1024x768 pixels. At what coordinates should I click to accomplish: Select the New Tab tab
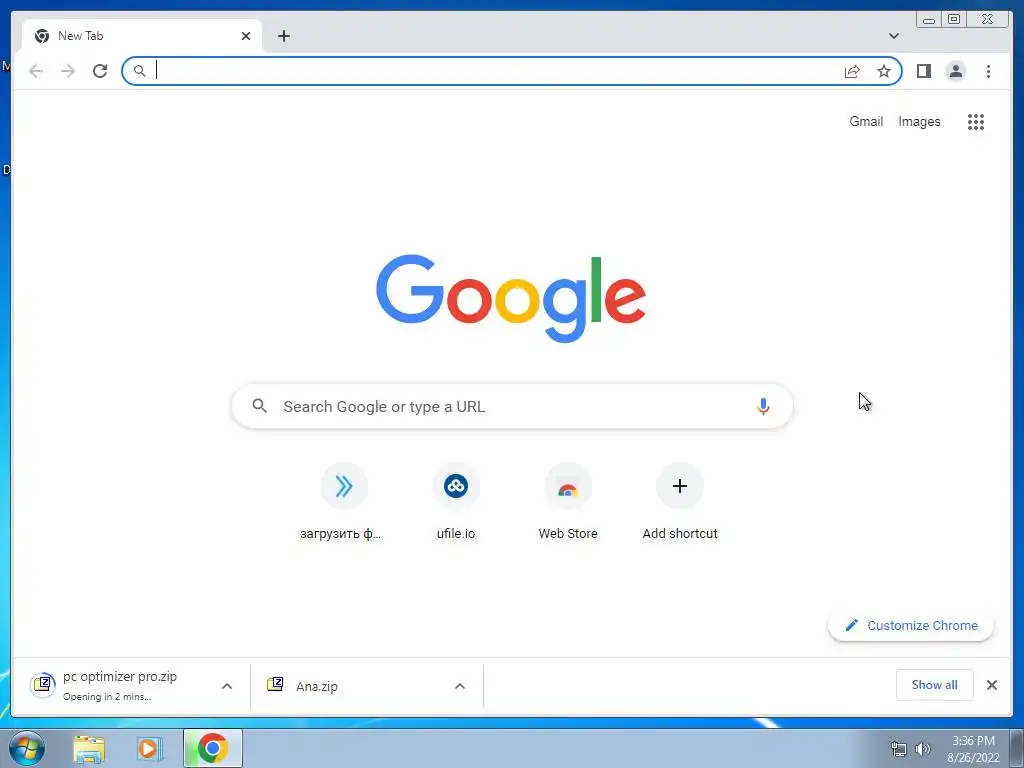point(142,36)
